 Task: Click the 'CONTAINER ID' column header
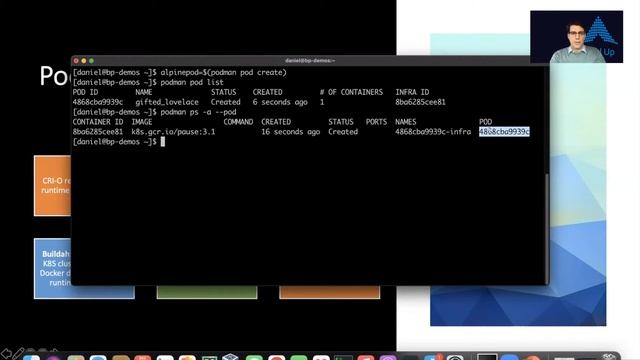coord(98,122)
